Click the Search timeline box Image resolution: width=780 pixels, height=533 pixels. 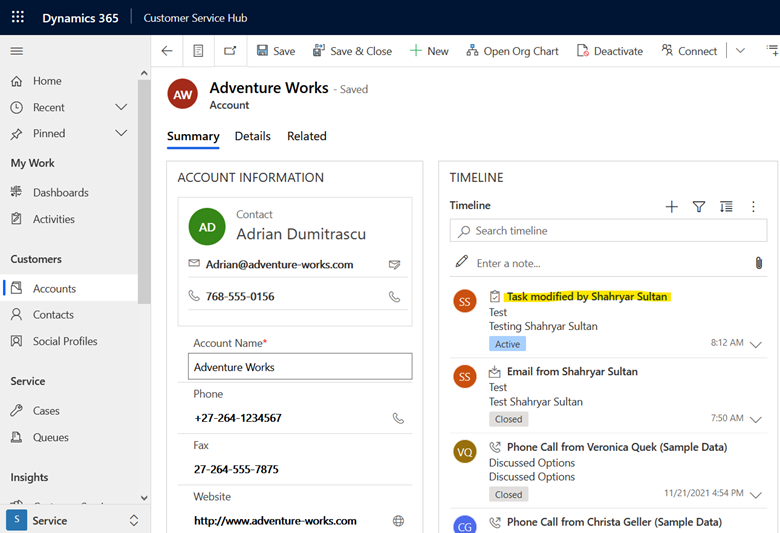(608, 231)
